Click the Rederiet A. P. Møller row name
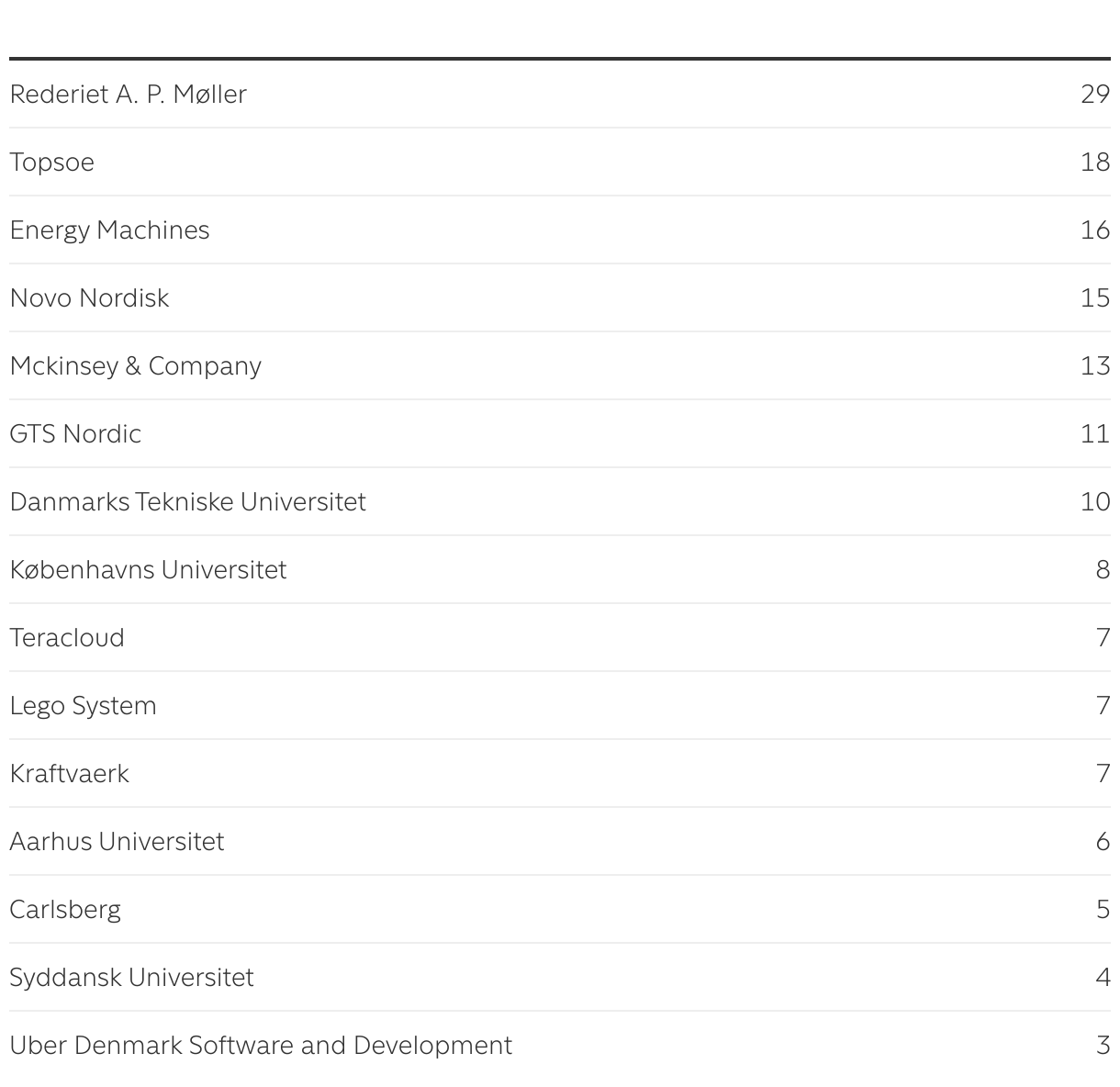This screenshot has height=1087, width=1120. pos(128,95)
